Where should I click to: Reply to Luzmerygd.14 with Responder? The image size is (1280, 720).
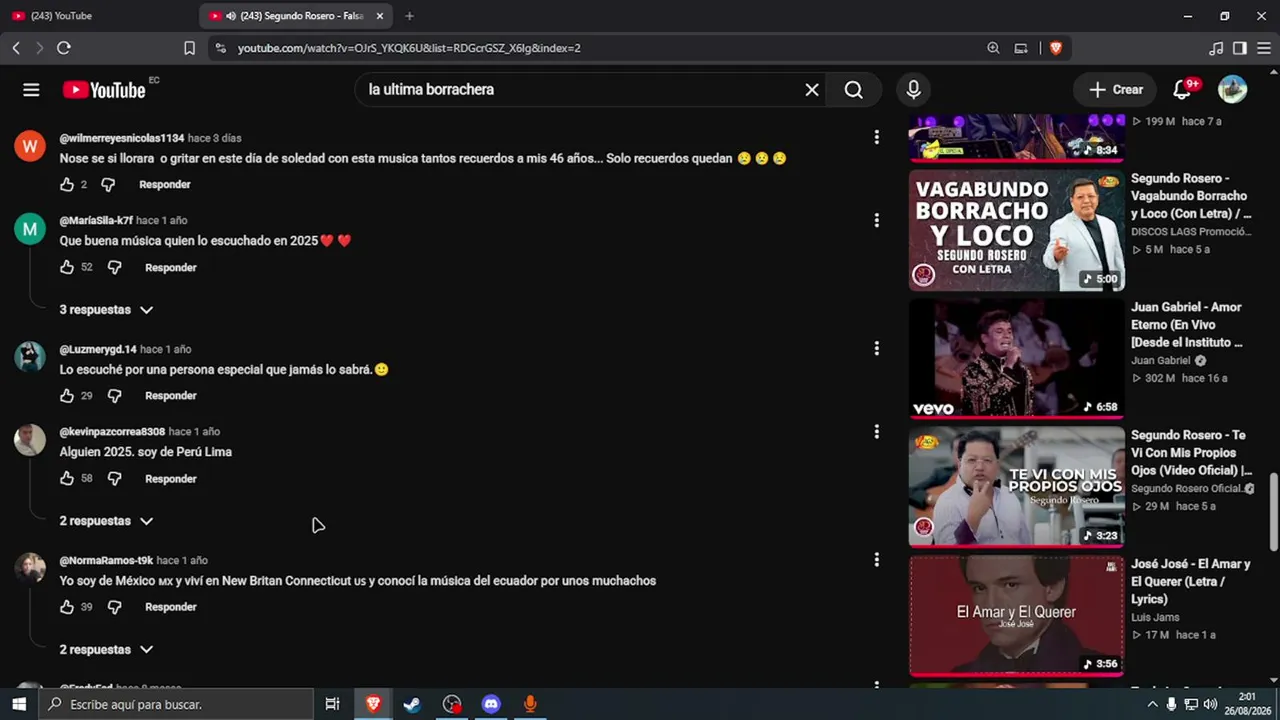[x=171, y=396]
